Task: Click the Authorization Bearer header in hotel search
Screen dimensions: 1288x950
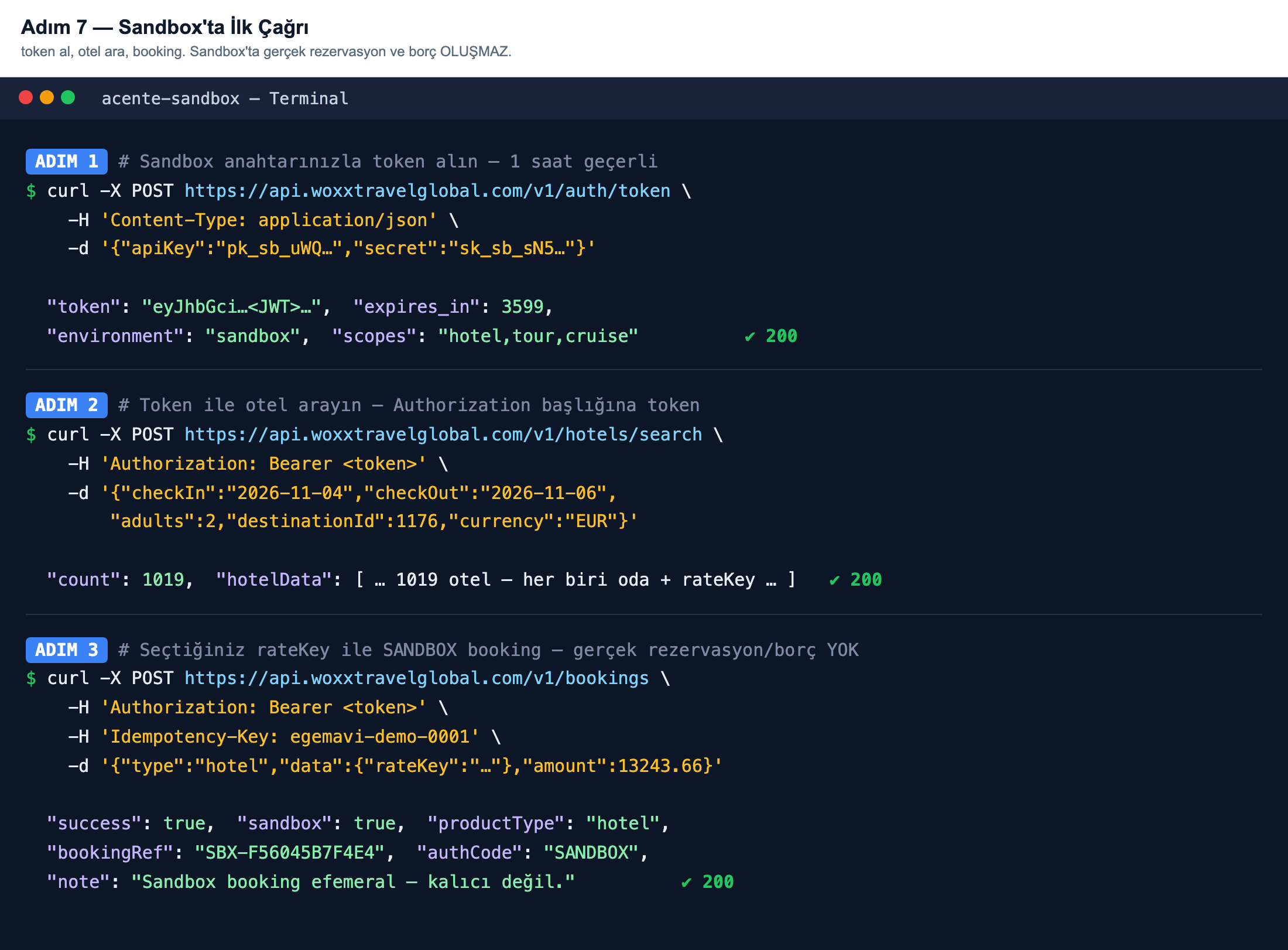Action: click(264, 464)
